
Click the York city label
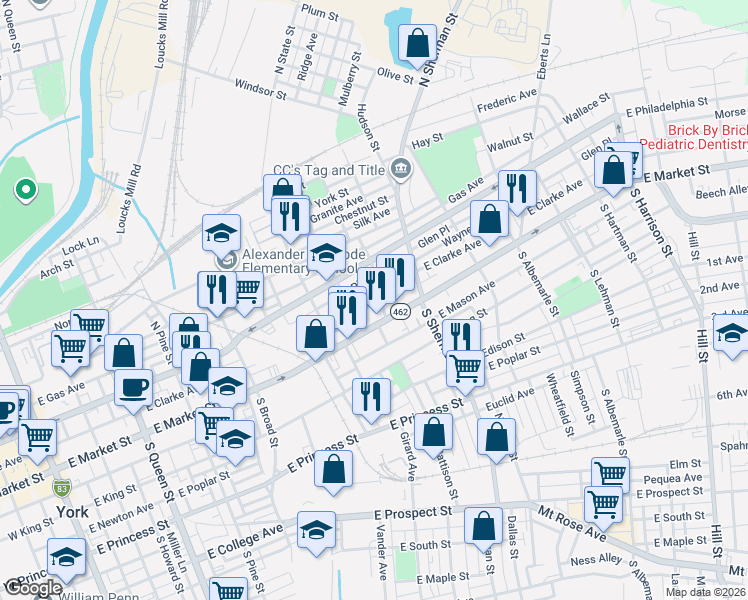click(73, 512)
